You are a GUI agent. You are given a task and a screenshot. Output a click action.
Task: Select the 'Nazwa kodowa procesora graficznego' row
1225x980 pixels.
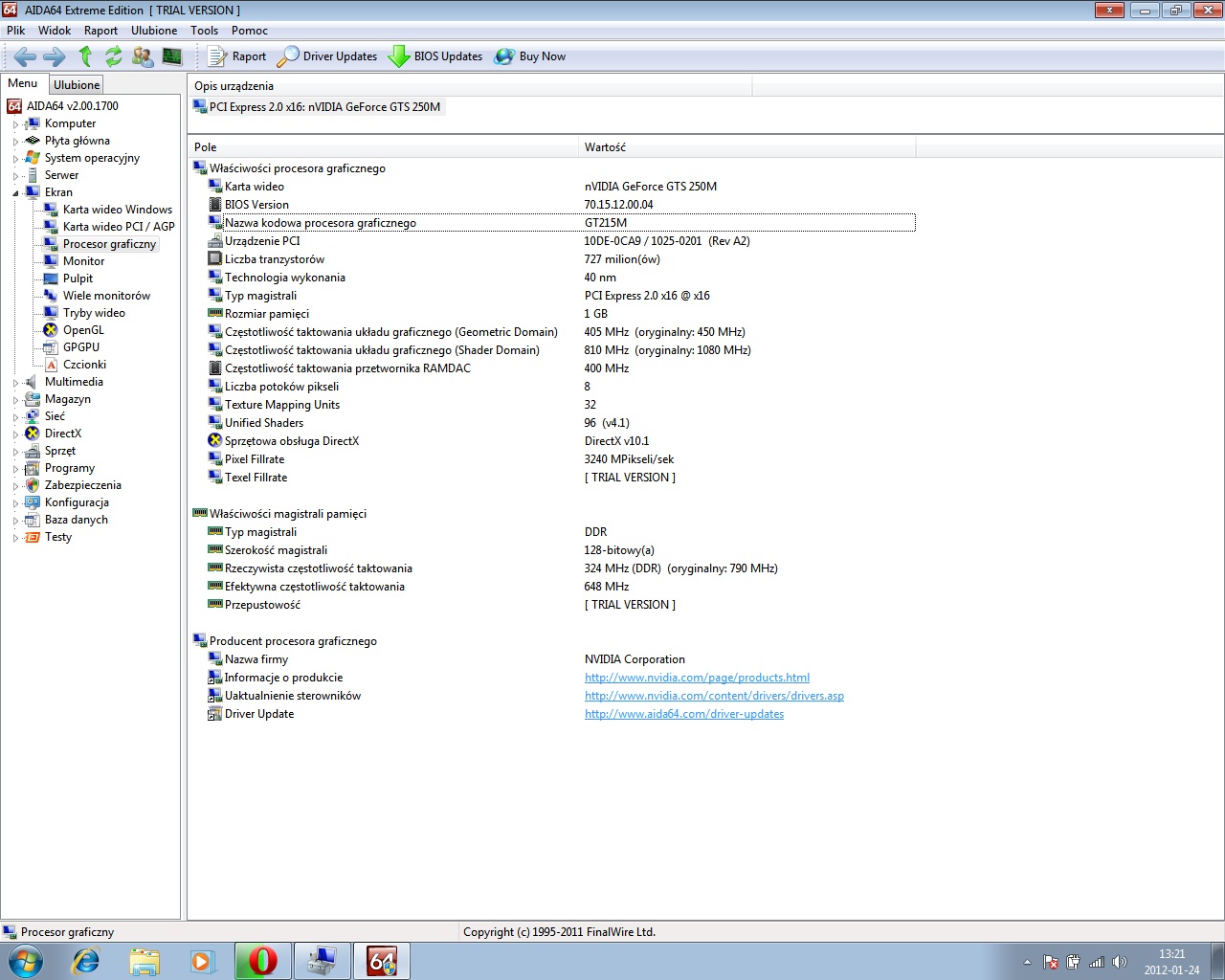(561, 223)
